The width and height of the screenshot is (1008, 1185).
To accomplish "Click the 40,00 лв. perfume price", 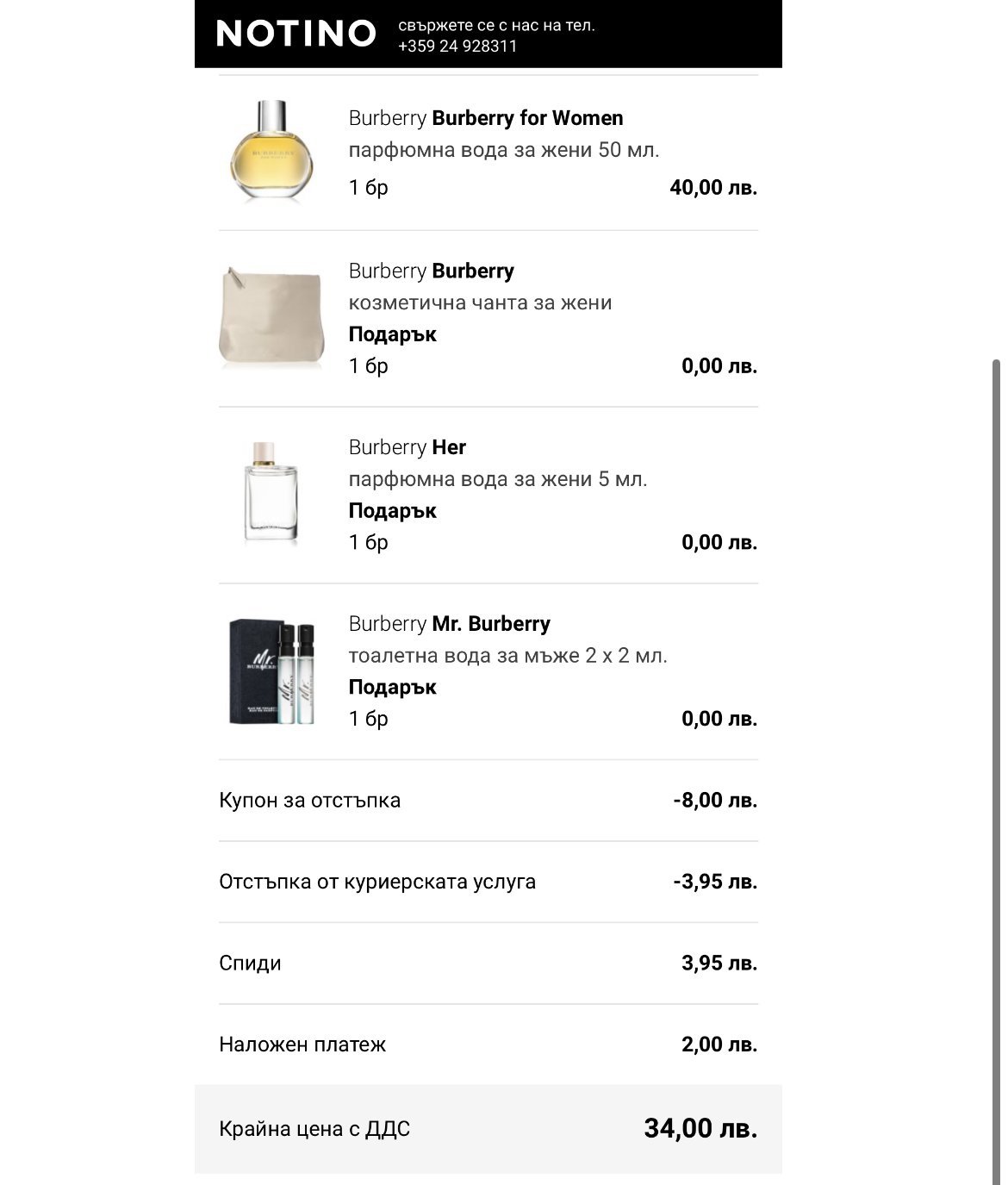I will (x=713, y=188).
